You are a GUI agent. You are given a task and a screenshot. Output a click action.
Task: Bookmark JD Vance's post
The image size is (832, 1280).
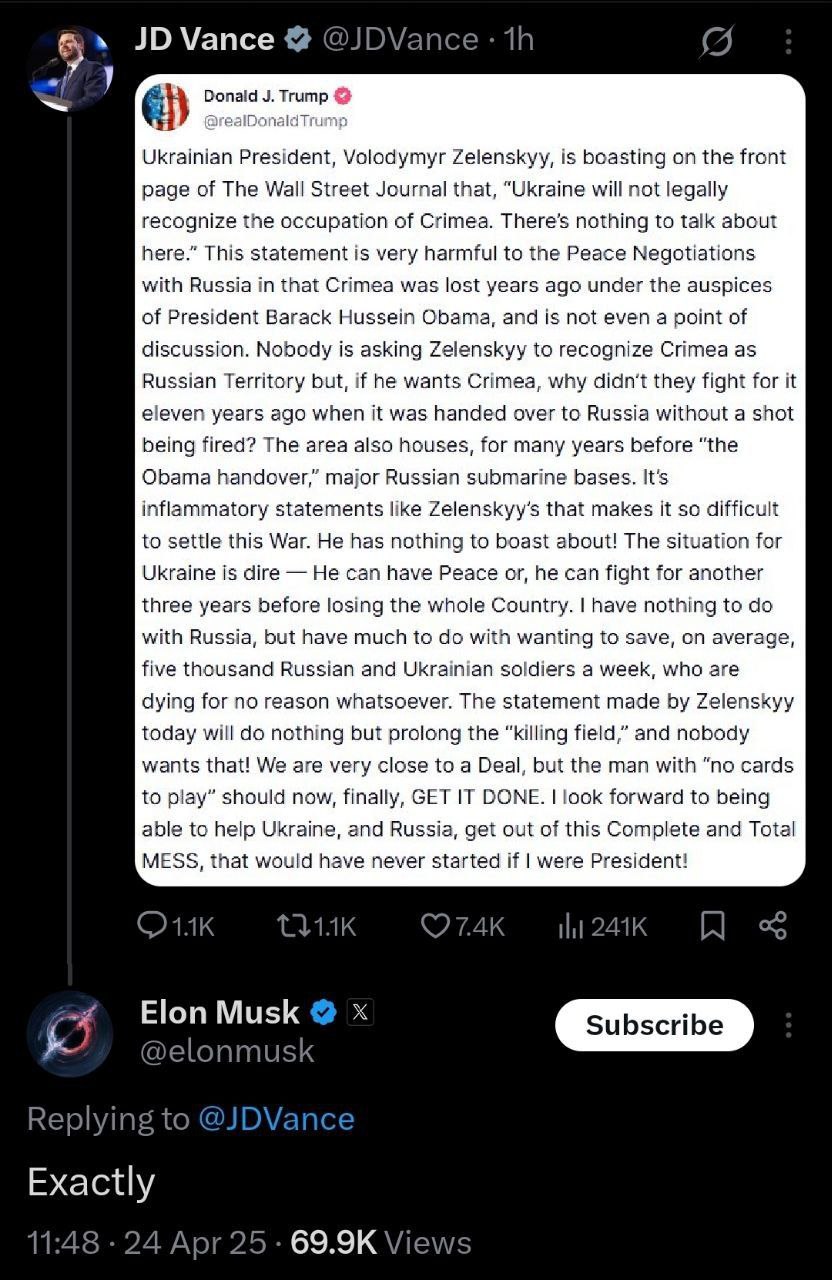click(x=711, y=927)
